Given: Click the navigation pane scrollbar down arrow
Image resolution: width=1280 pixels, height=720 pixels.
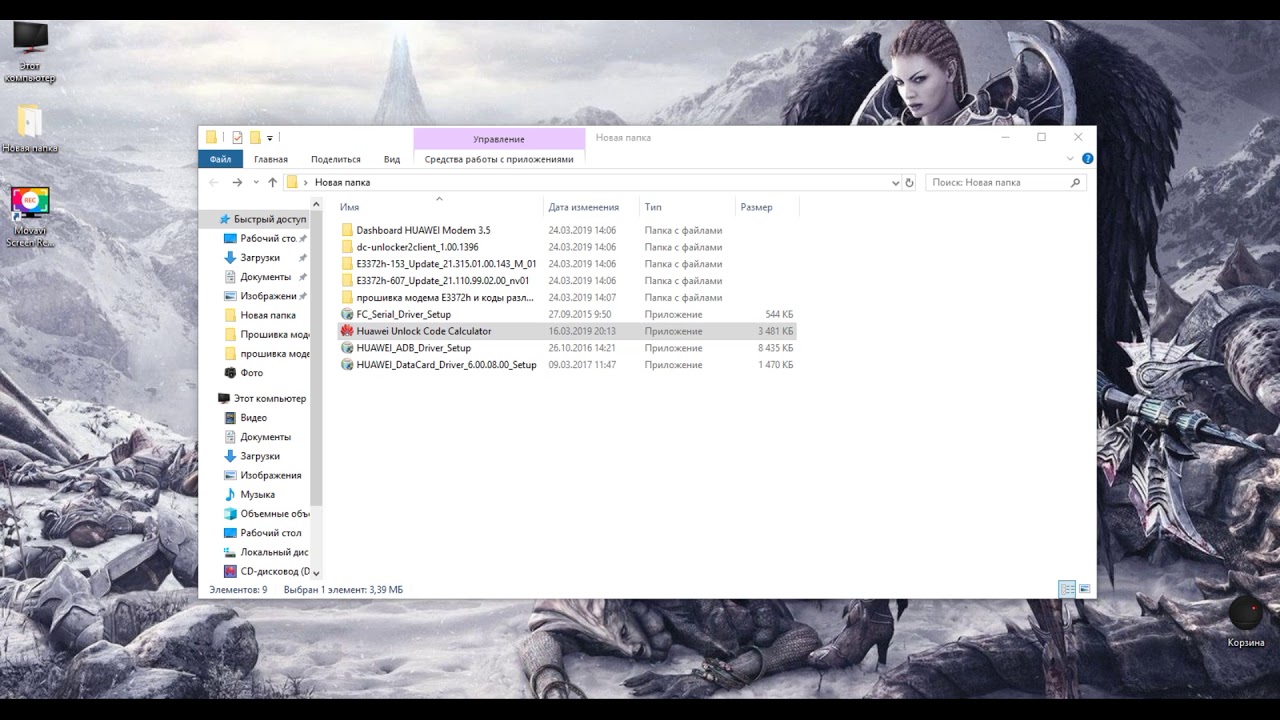Looking at the screenshot, I should (317, 573).
